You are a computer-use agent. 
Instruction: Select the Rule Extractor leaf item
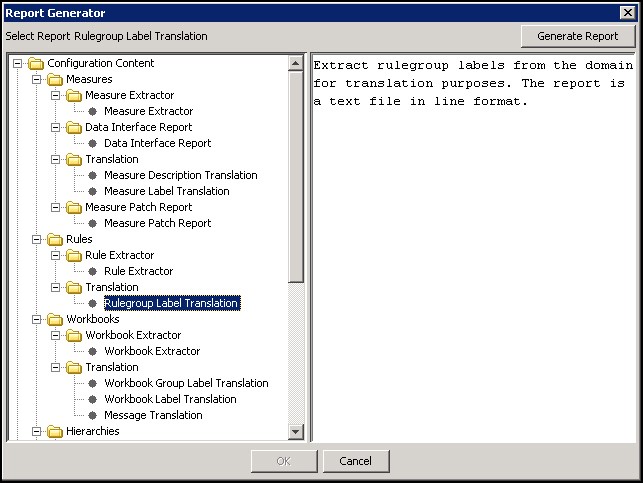[139, 271]
